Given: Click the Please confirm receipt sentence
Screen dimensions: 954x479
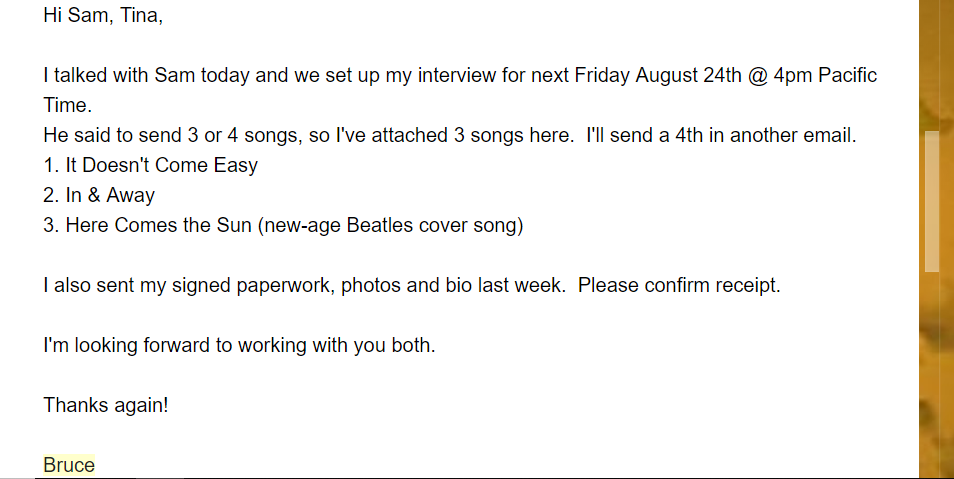Looking at the screenshot, I should (x=679, y=285).
